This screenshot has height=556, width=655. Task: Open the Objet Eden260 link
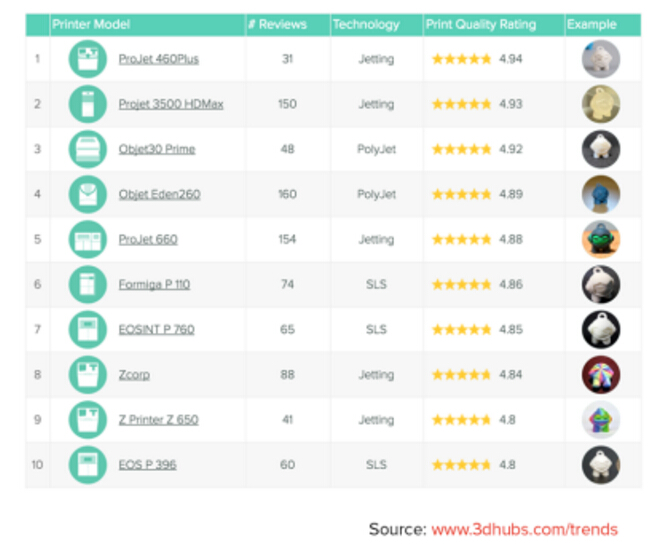tap(160, 195)
